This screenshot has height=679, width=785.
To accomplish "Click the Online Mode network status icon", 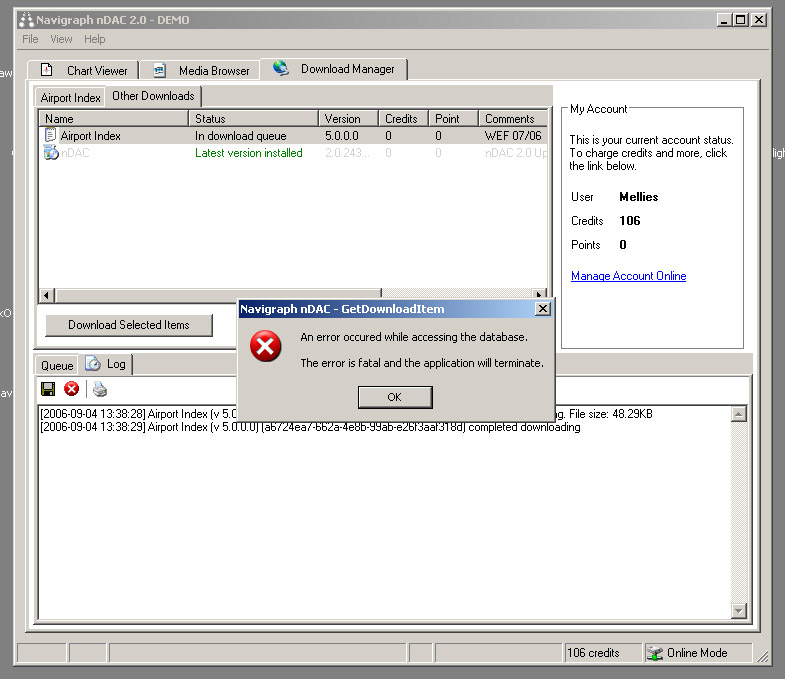I will click(655, 653).
